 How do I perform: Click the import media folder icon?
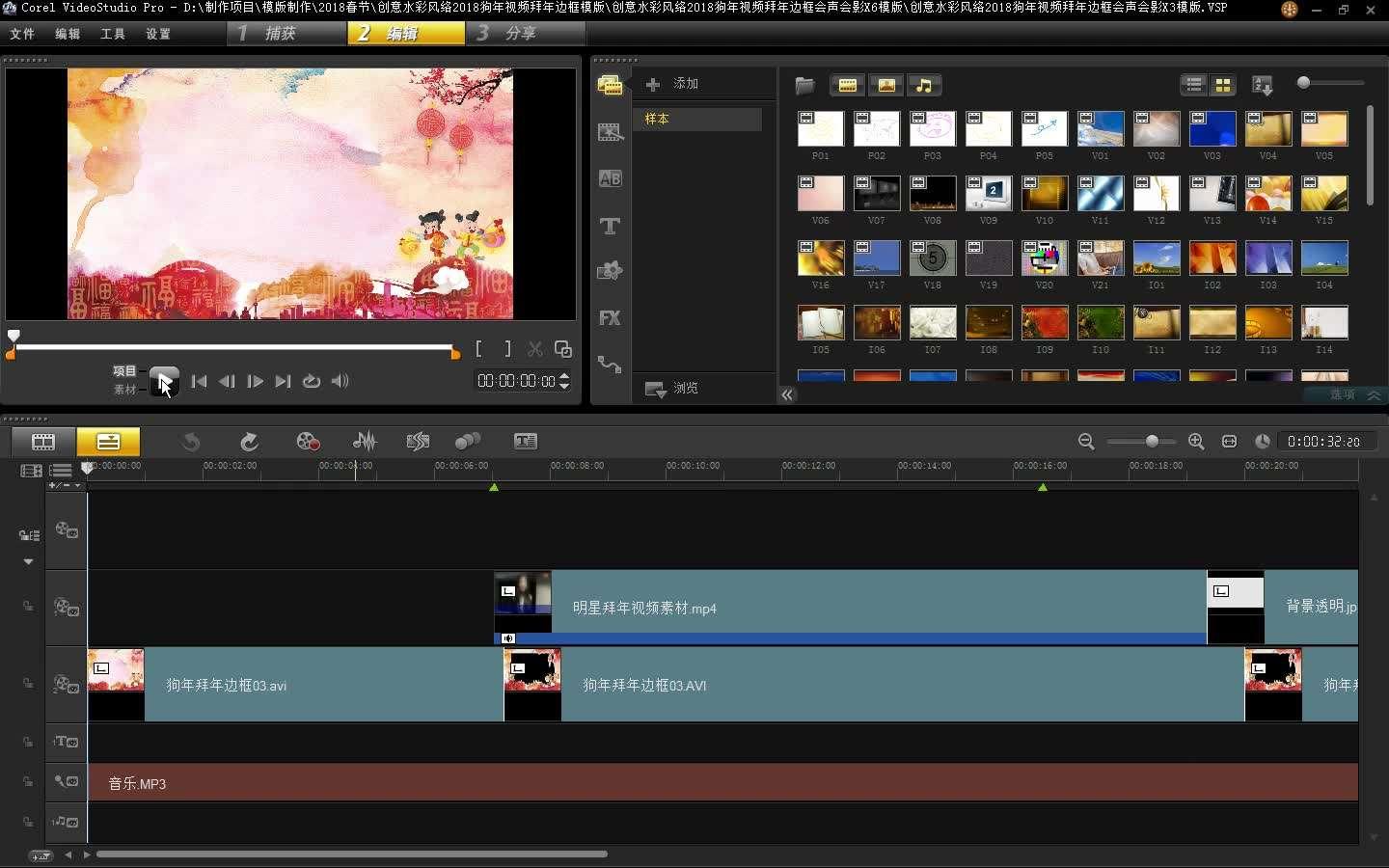[804, 85]
